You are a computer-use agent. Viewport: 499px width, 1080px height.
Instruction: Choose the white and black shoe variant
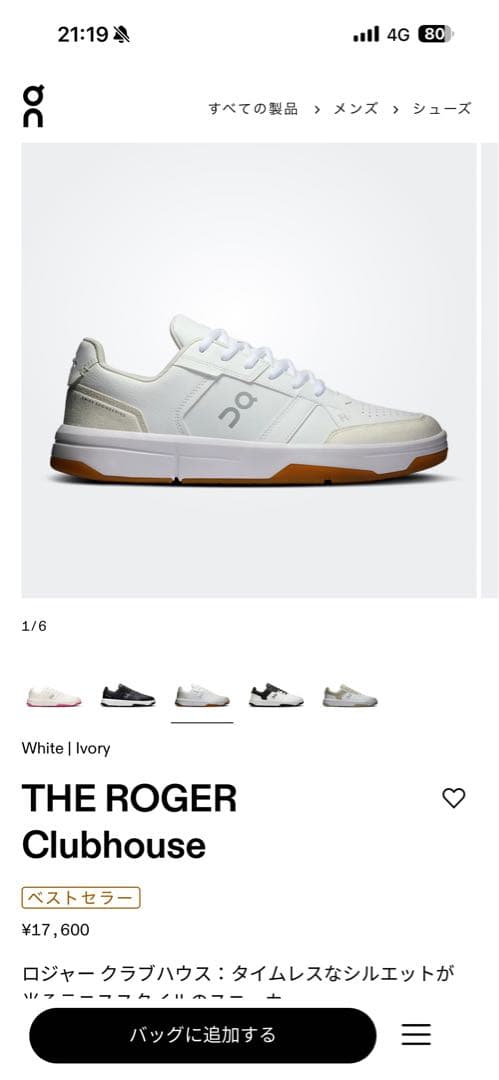[276, 696]
